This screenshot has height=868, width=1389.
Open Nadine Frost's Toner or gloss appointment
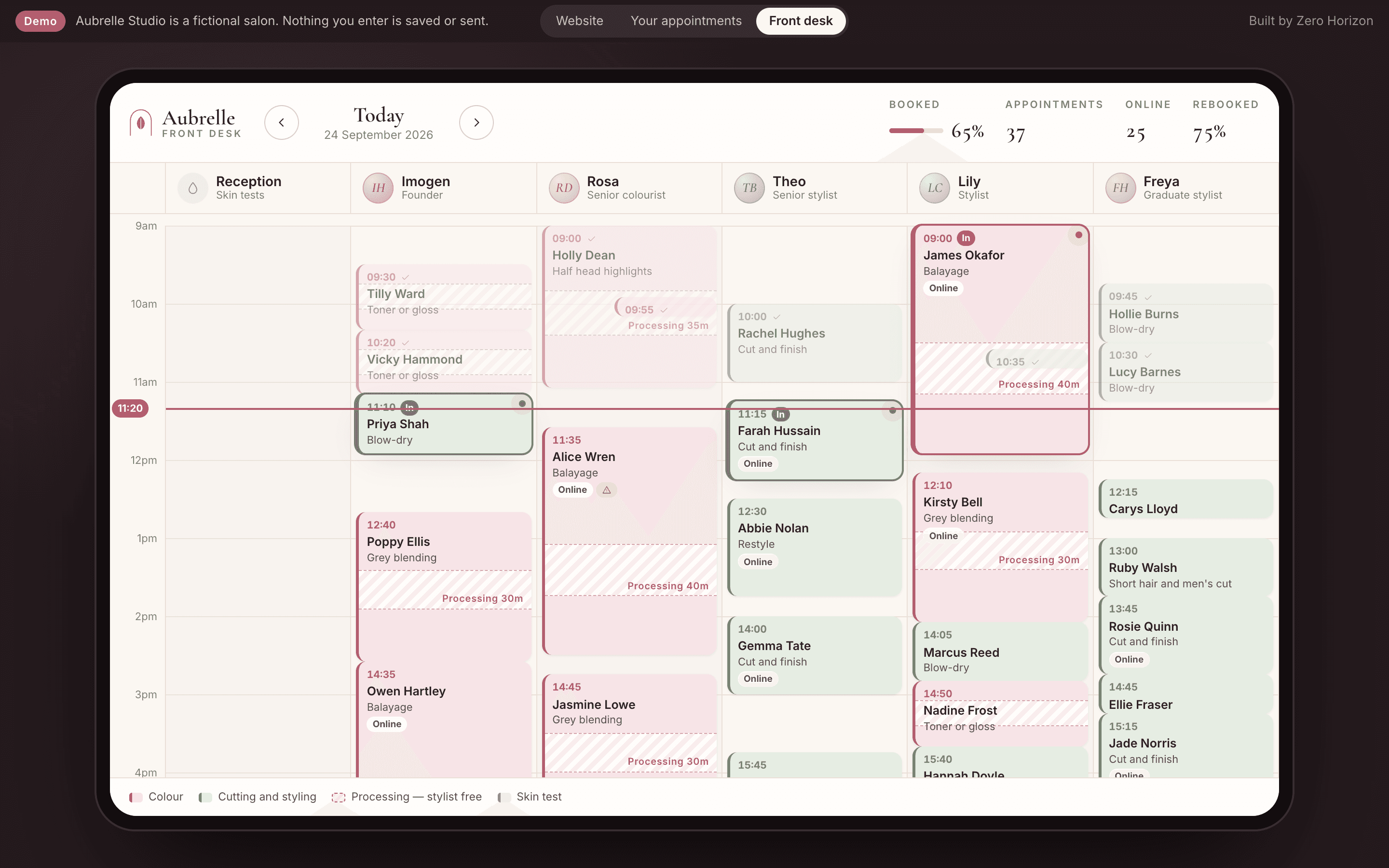tap(1000, 713)
